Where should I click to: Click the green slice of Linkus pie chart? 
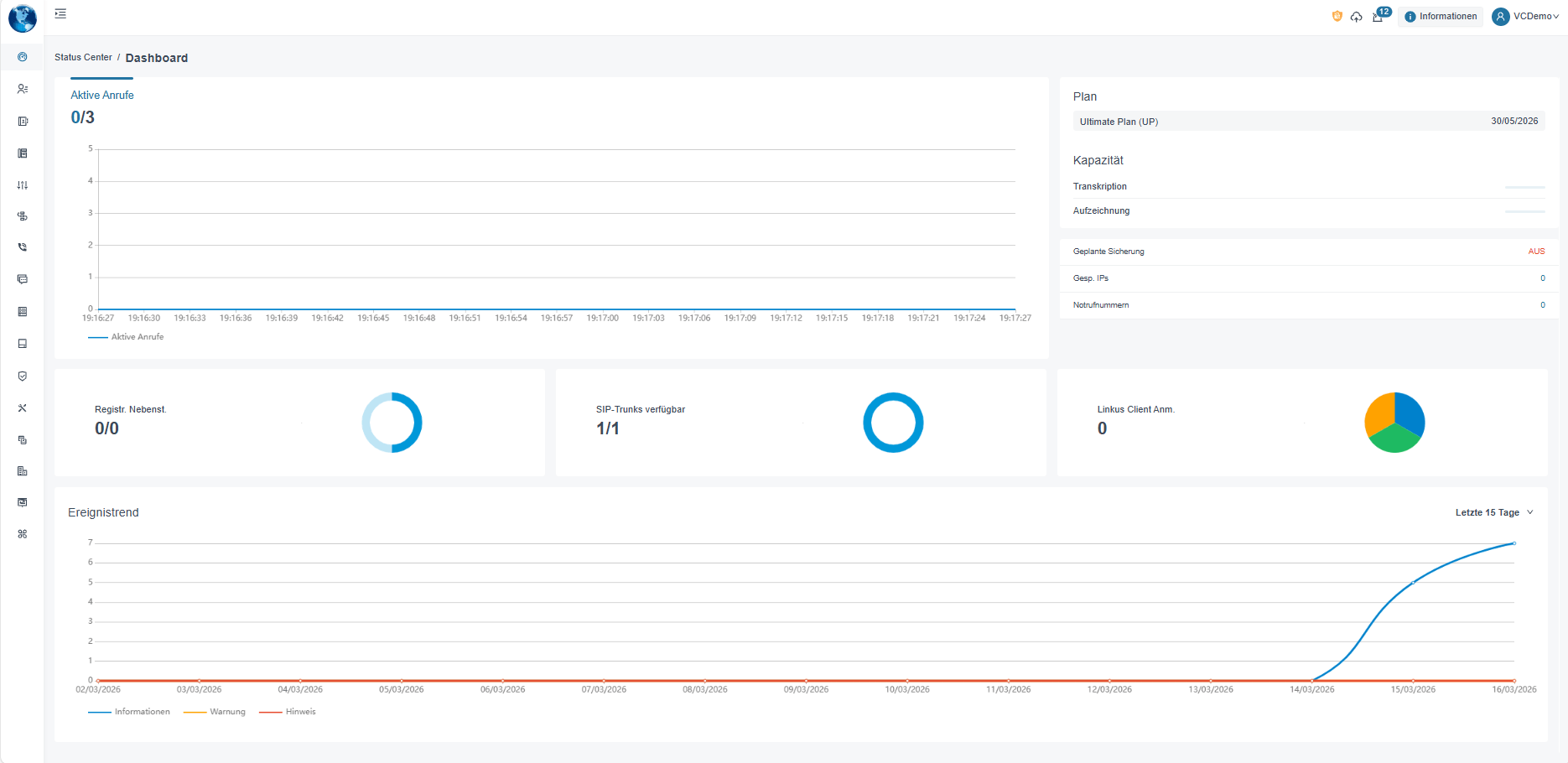[x=1394, y=439]
